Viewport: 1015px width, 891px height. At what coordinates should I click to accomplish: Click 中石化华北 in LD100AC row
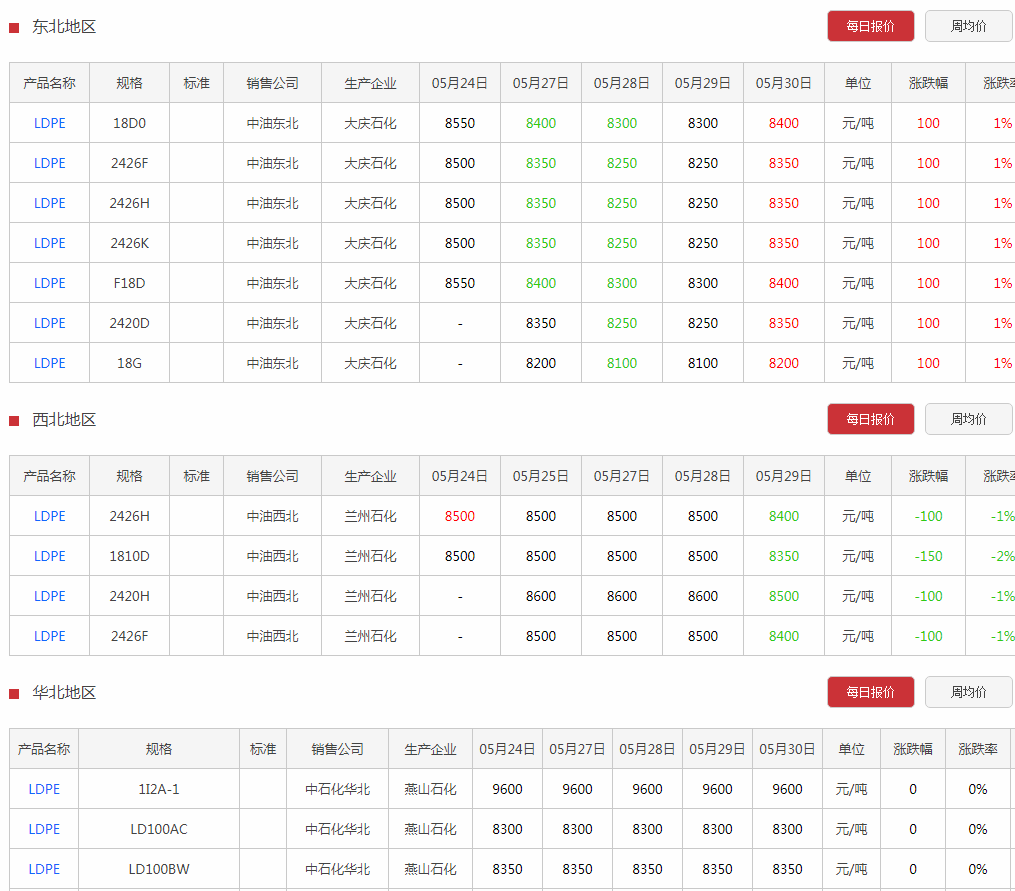coord(337,830)
